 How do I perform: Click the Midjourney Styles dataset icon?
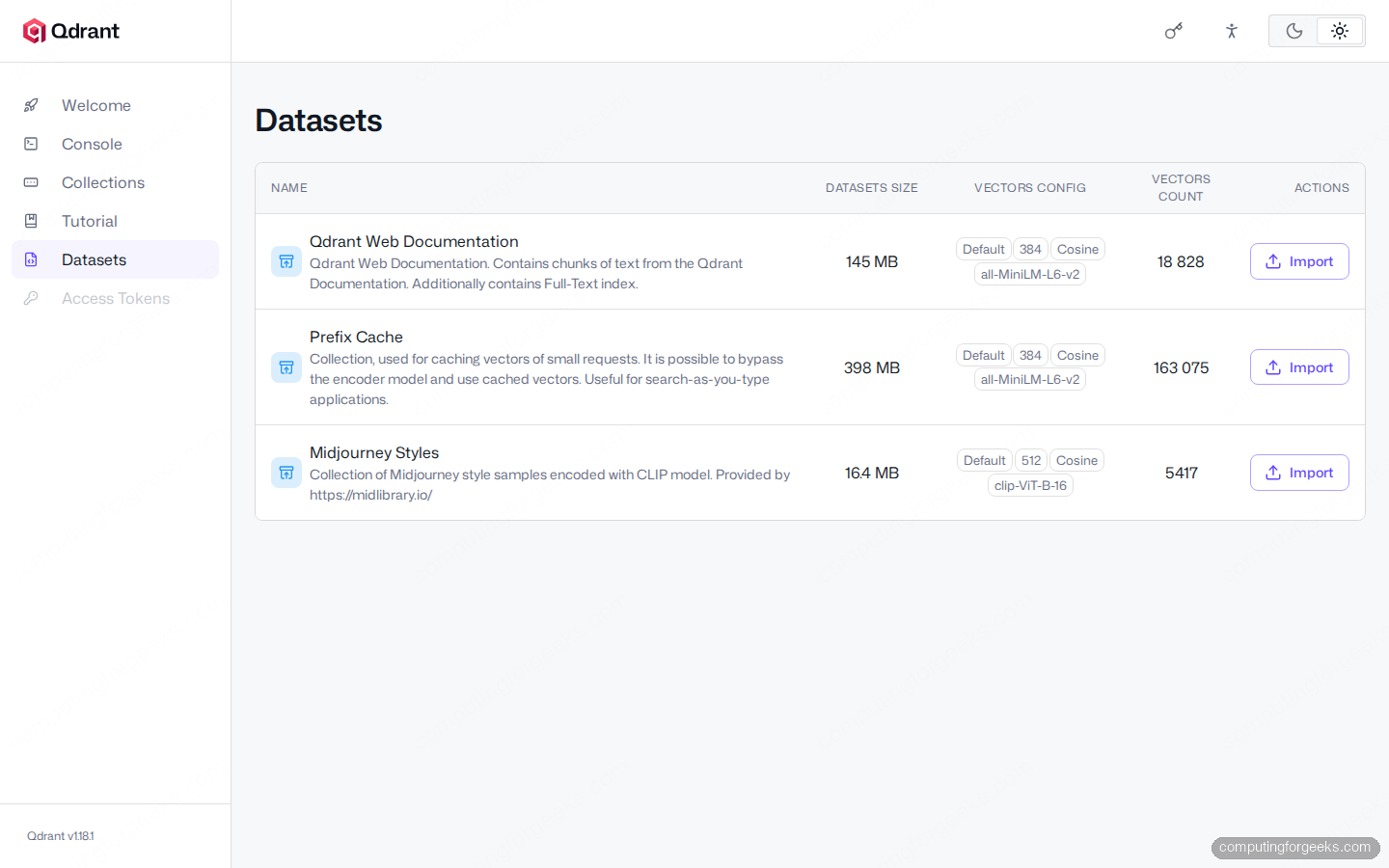pos(286,473)
